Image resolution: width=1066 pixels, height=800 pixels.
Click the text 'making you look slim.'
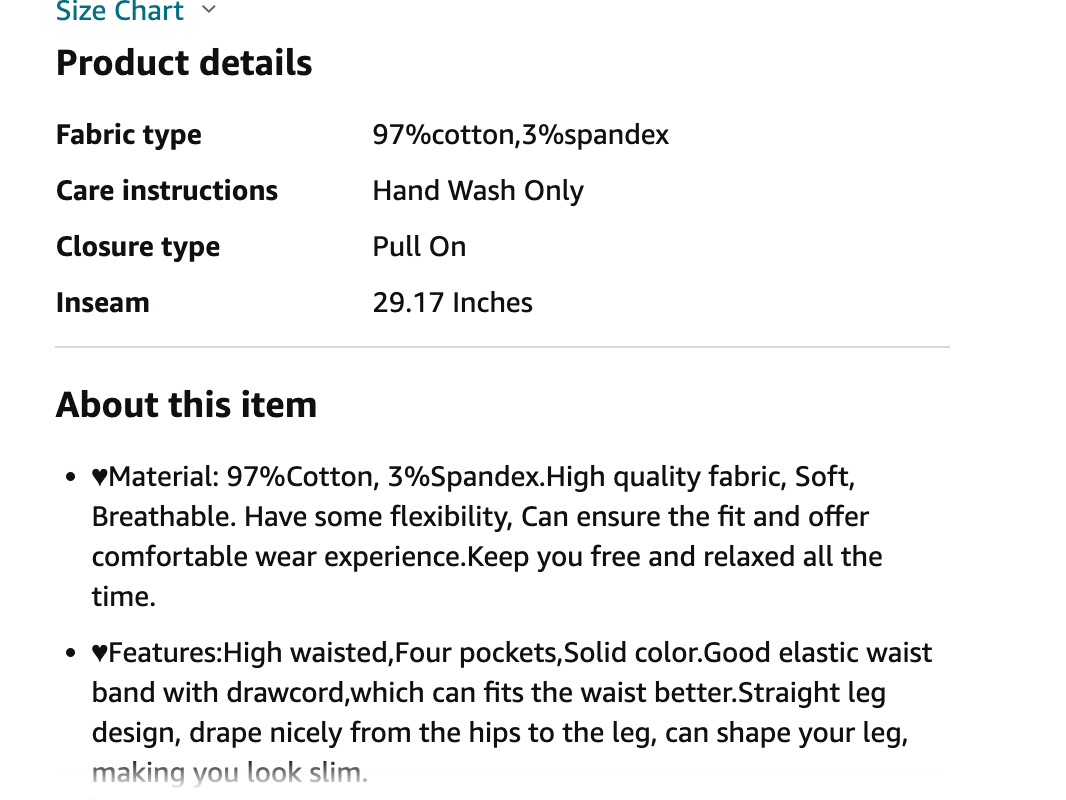tap(230, 773)
